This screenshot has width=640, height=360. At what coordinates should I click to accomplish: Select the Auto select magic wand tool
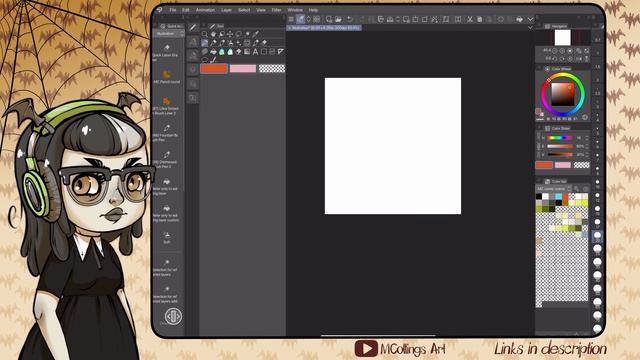point(247,34)
